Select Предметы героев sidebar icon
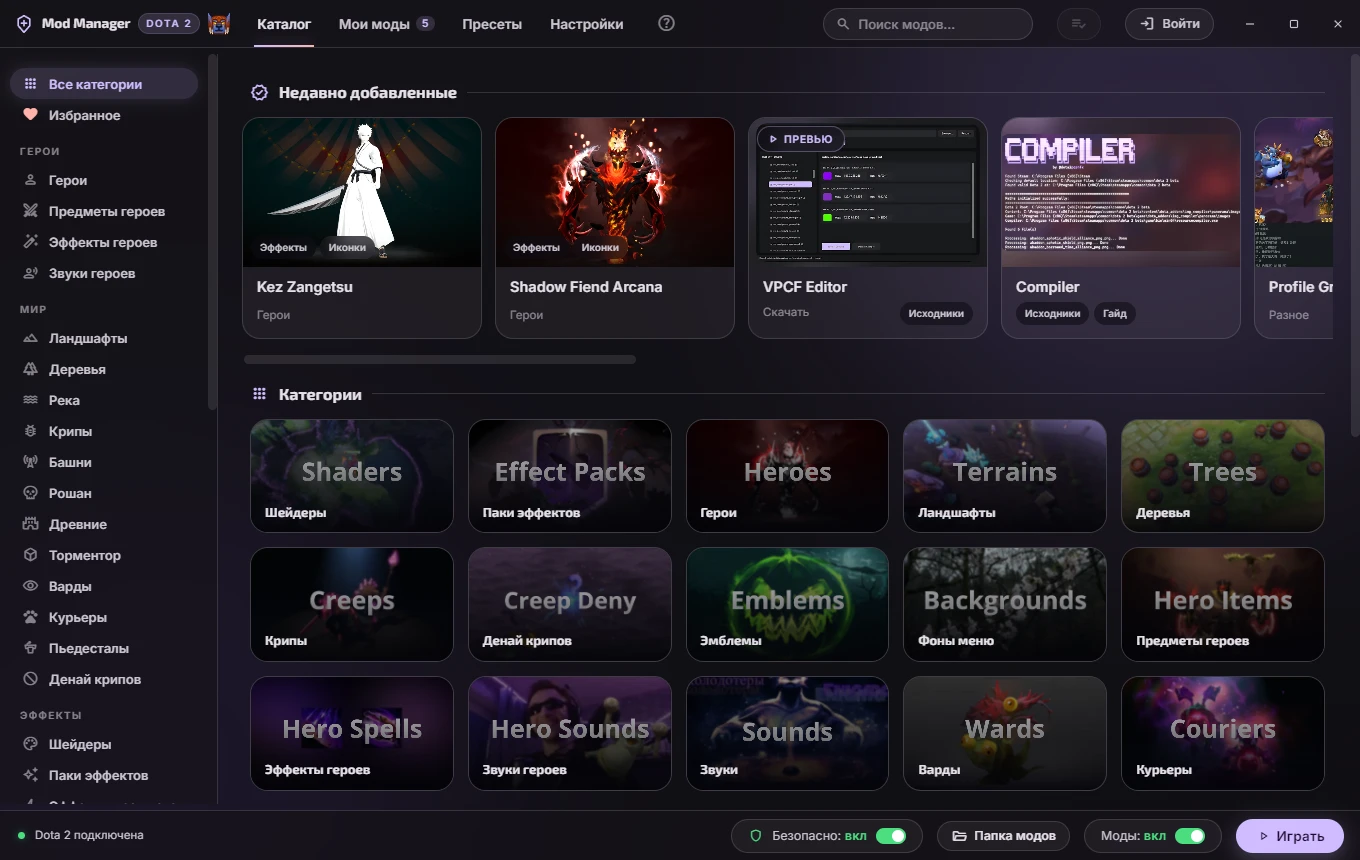 [x=30, y=211]
